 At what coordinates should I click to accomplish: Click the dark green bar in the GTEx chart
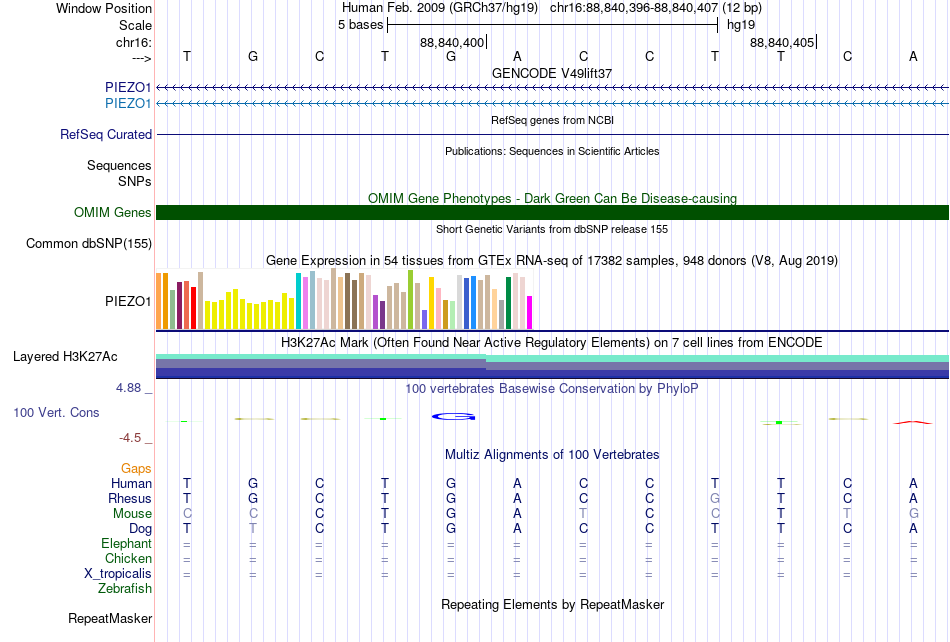tap(508, 303)
